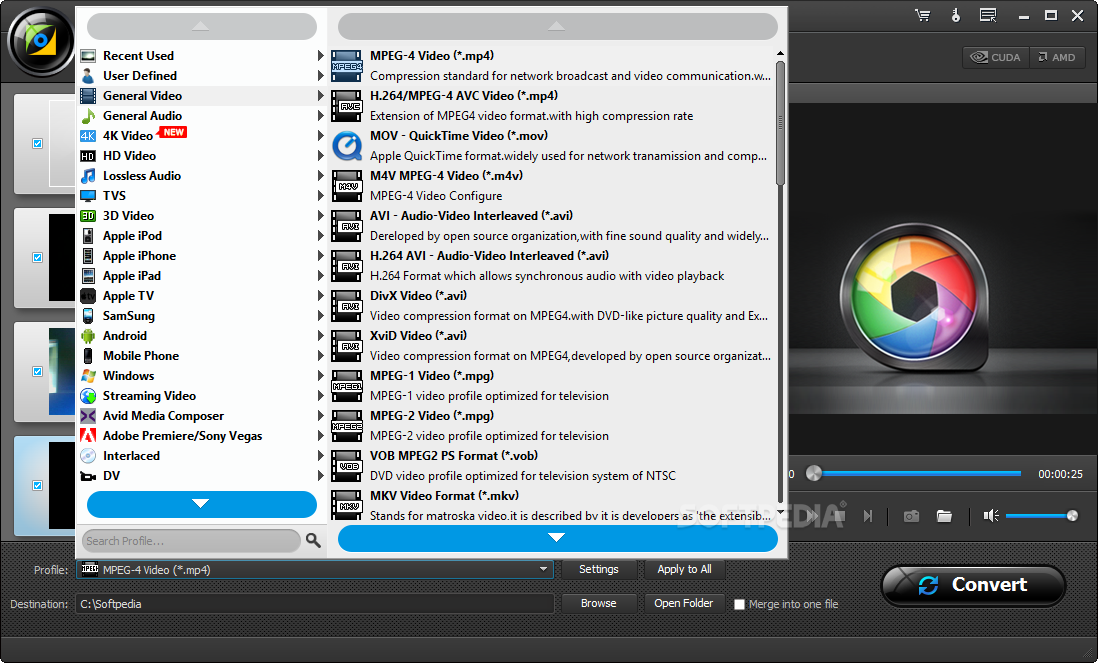Click the Streaming Video globe icon
The height and width of the screenshot is (663, 1098).
coord(88,396)
